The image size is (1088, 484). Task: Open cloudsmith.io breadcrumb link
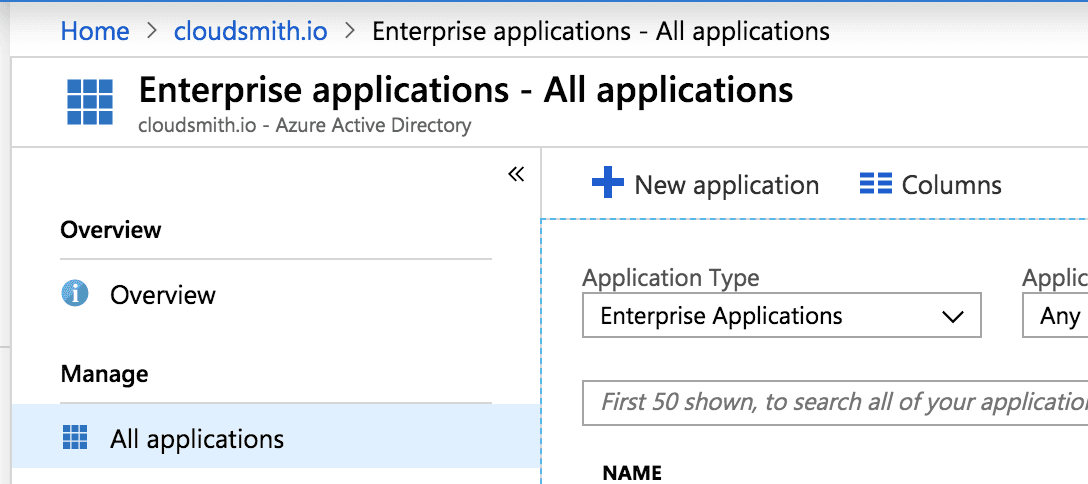click(250, 31)
